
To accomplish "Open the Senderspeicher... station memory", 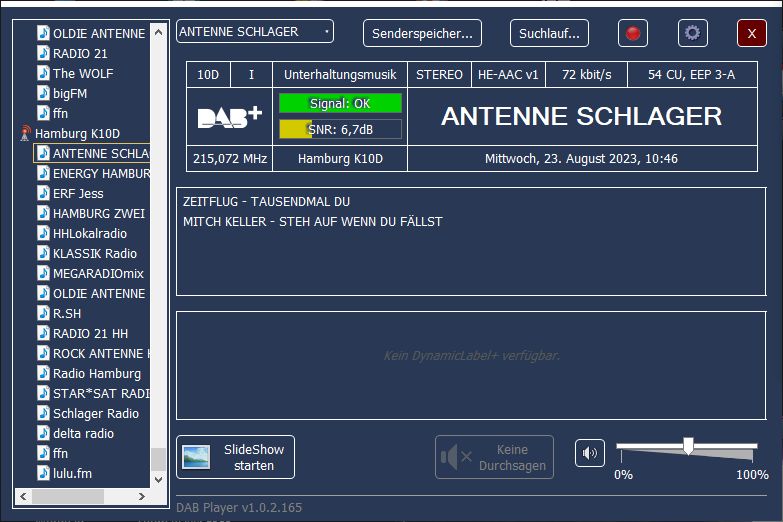I will coord(422,33).
